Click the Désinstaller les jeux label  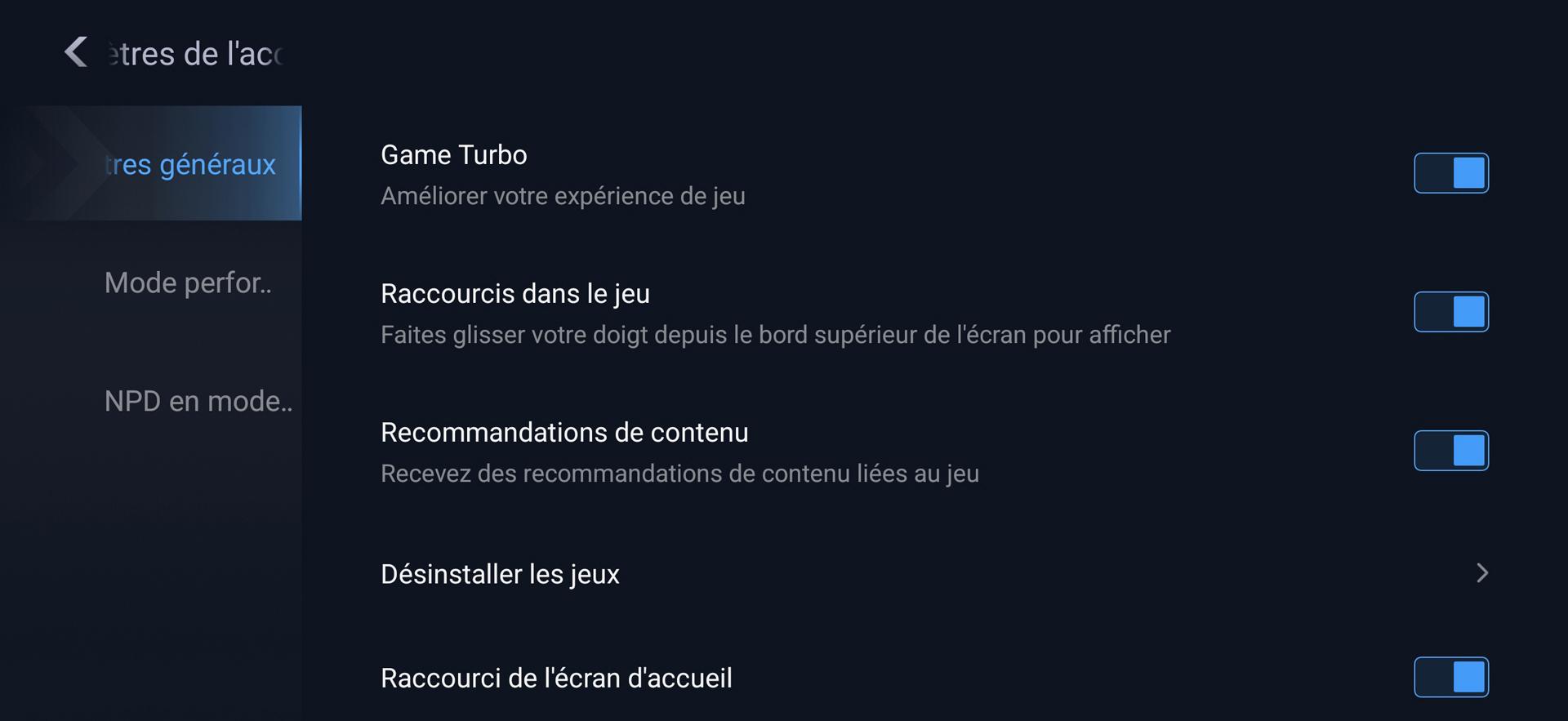coord(500,574)
